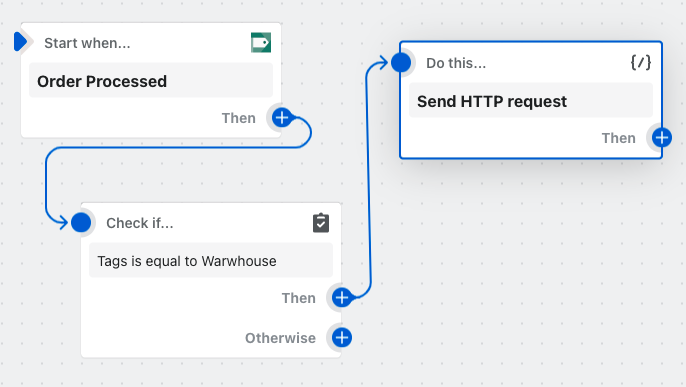Click the Check if... card header

pos(140,223)
